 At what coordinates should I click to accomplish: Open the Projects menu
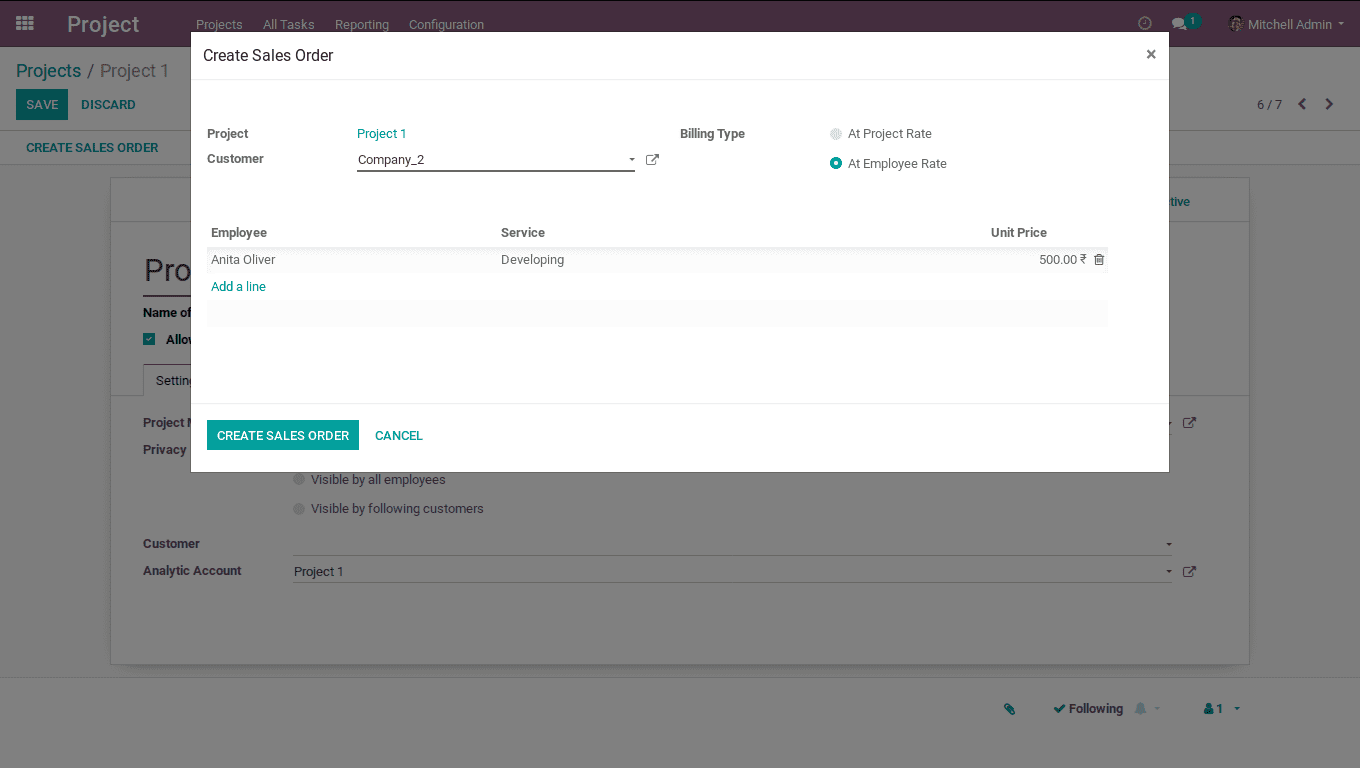coord(219,24)
